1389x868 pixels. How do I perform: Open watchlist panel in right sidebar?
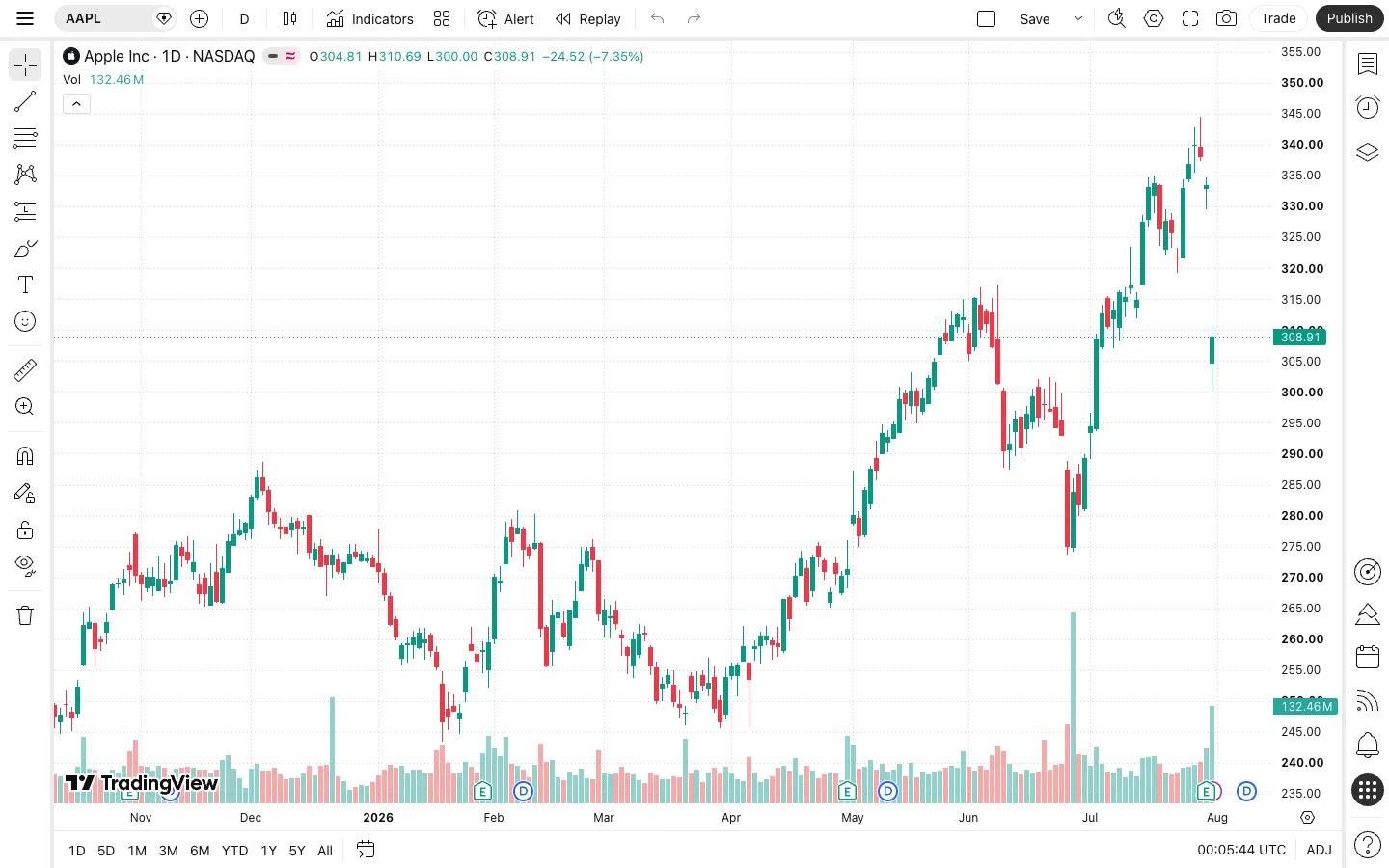(1368, 65)
